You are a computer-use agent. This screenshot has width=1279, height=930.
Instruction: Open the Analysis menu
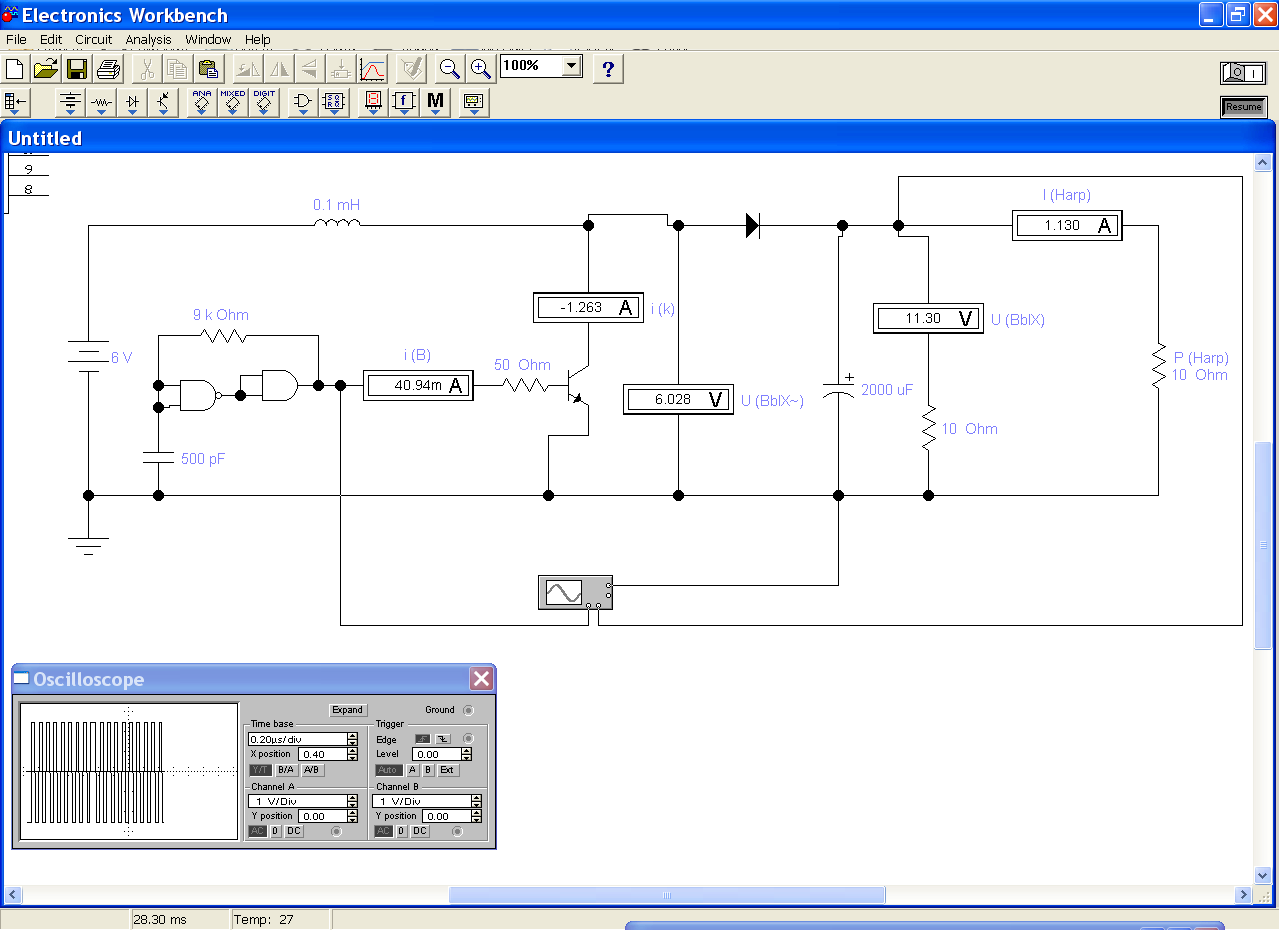tap(148, 40)
